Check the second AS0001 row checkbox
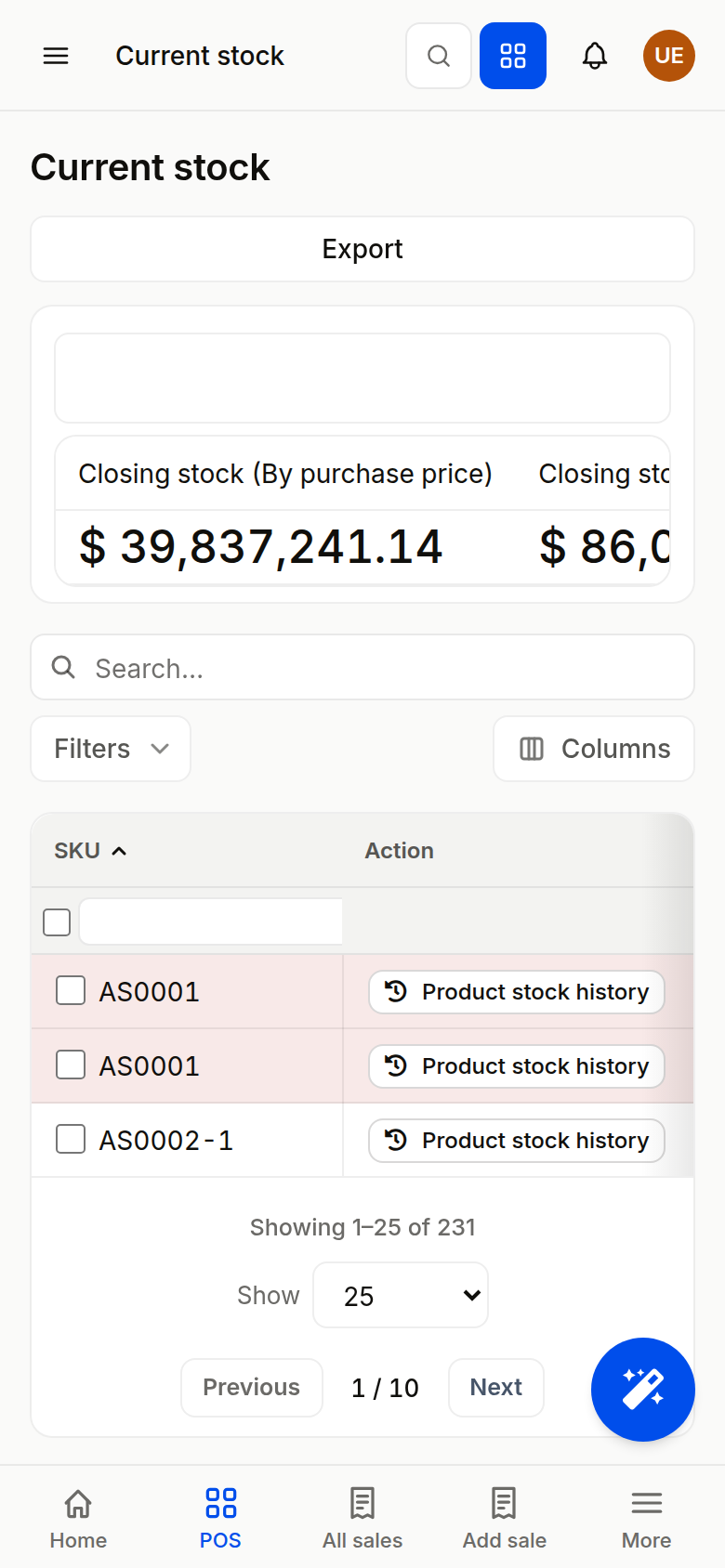The image size is (725, 1568). 71,1065
